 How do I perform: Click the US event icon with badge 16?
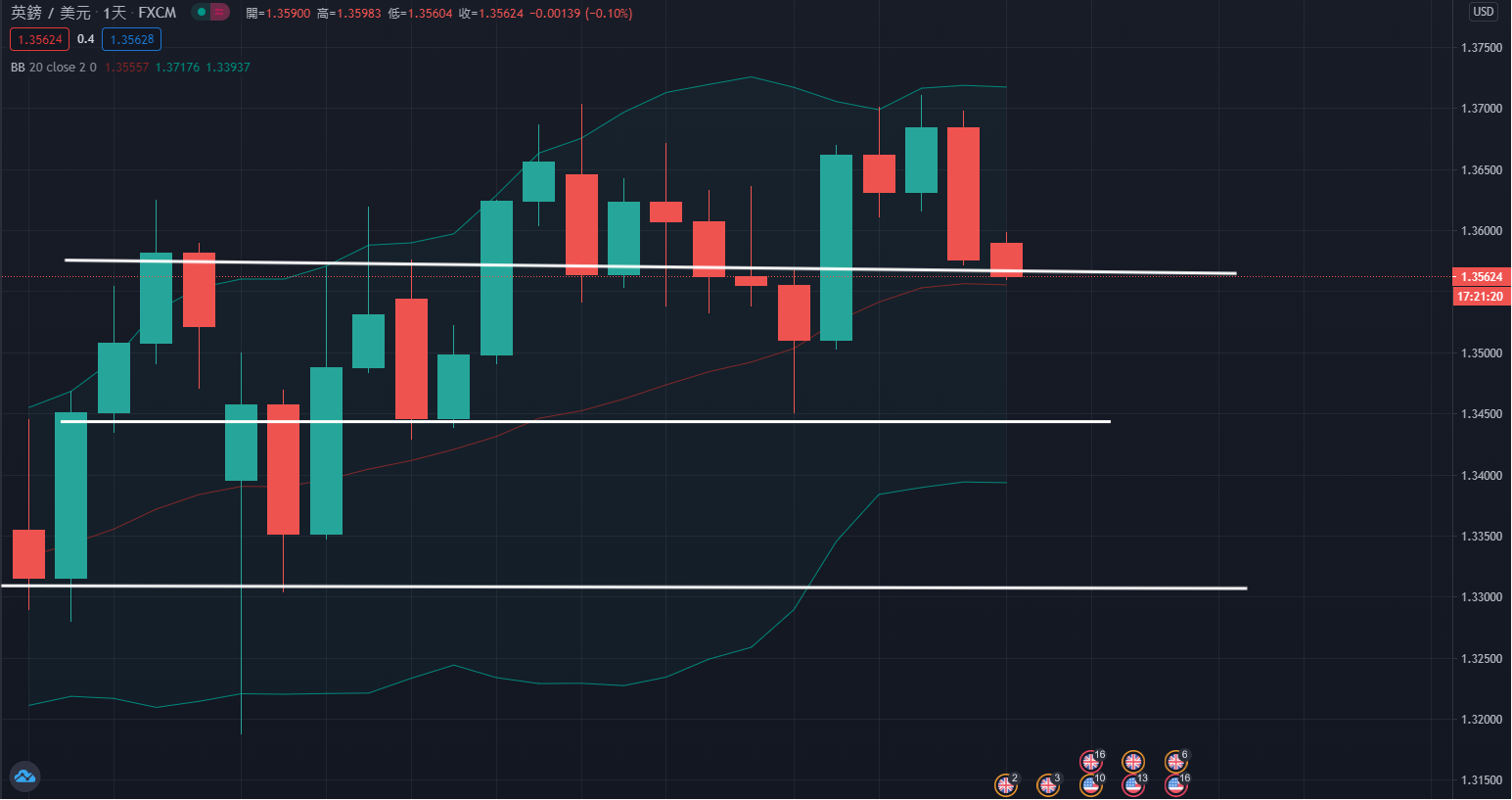point(1175,784)
